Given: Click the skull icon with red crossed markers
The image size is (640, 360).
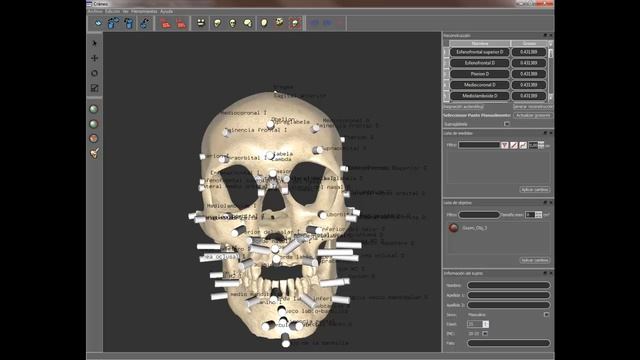Looking at the screenshot, I should [x=295, y=23].
